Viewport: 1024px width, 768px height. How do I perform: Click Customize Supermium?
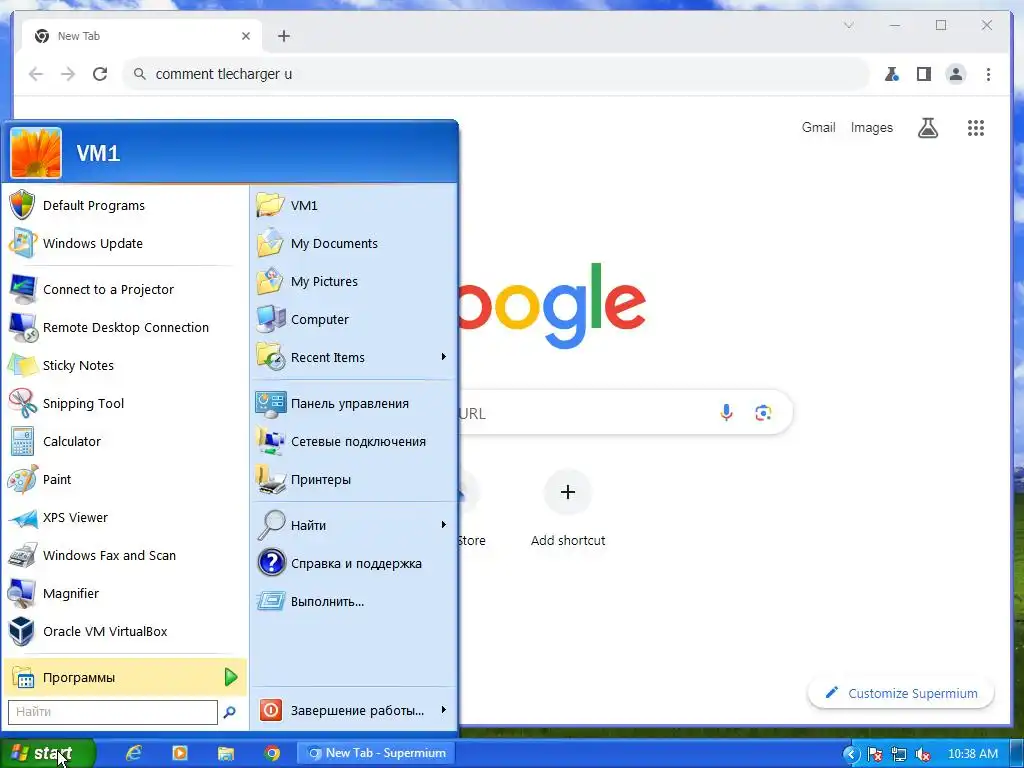901,693
